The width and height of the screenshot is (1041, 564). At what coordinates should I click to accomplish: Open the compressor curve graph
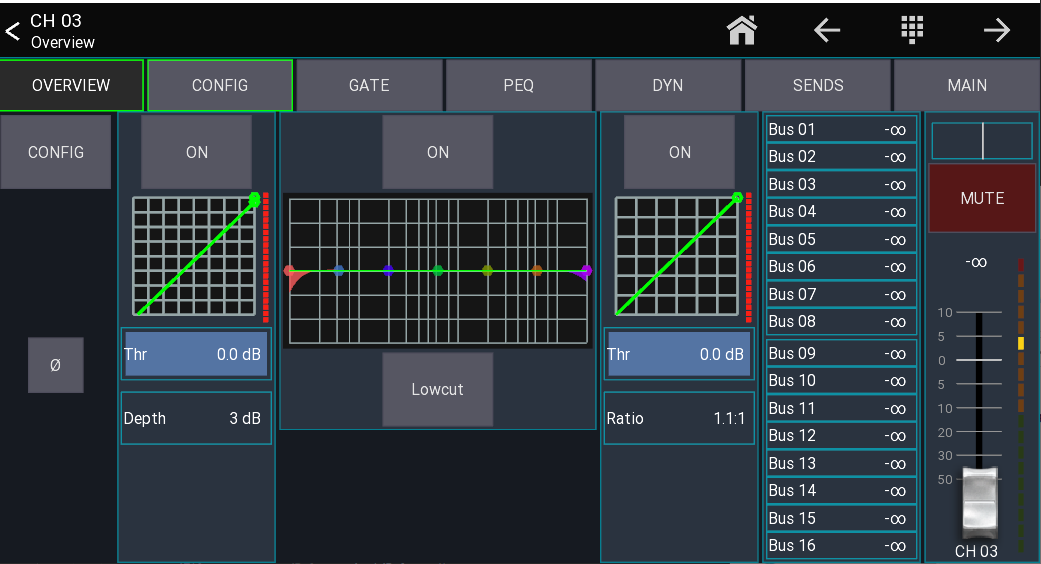[x=679, y=256]
